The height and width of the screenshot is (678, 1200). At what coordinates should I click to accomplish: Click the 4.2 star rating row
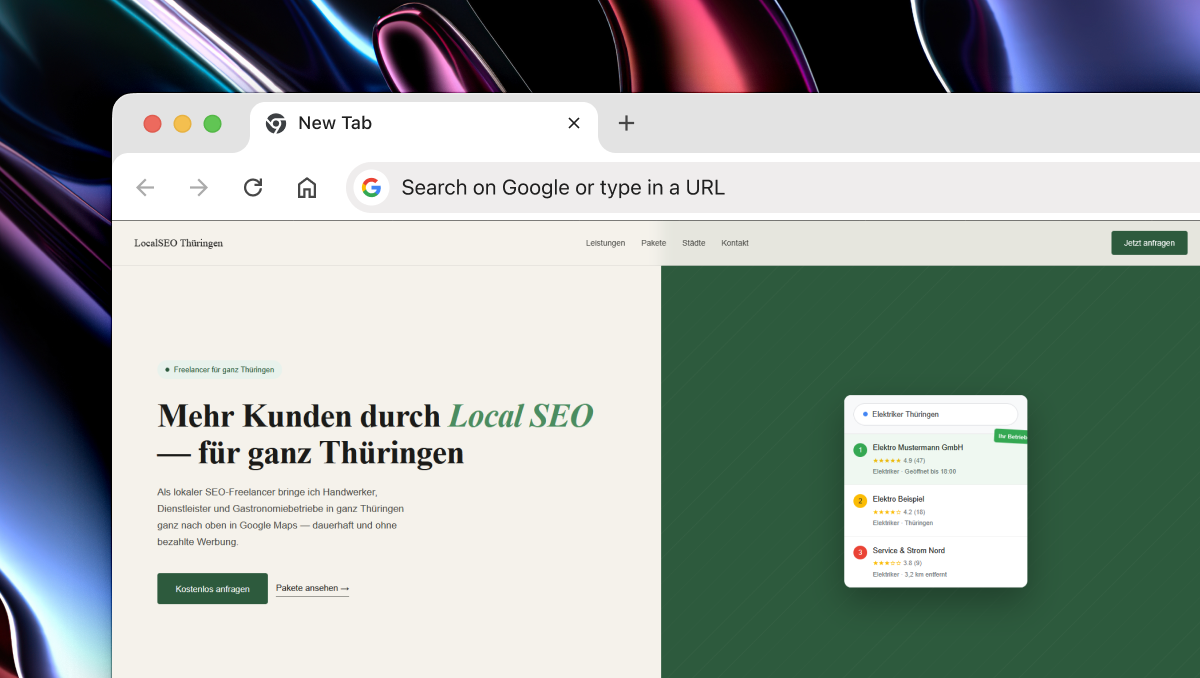(899, 512)
